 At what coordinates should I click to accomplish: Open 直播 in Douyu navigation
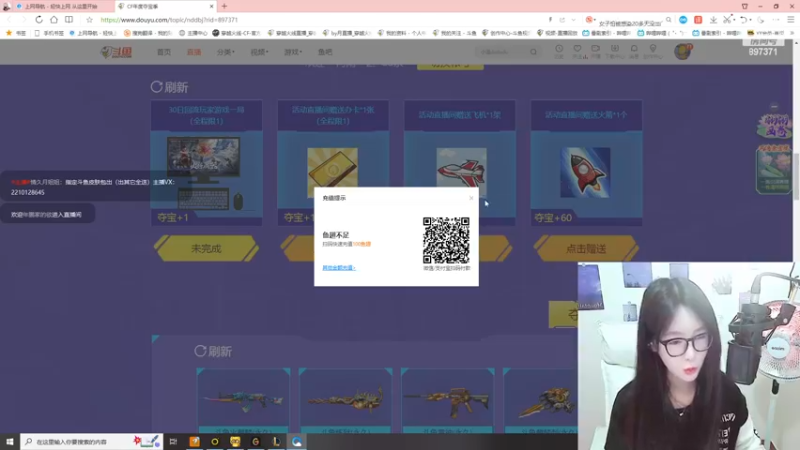[x=194, y=52]
